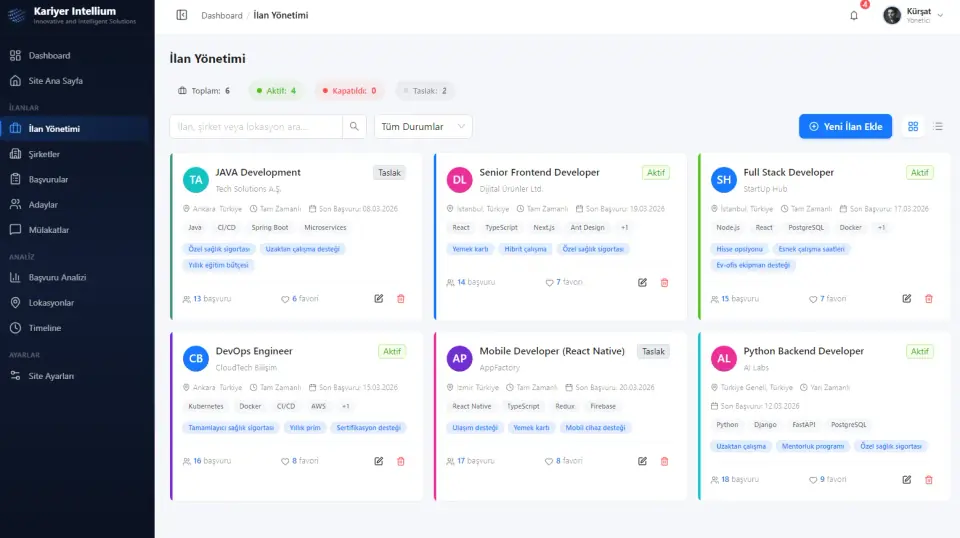
Task: Delete Senior Frontend Developer listing
Action: (664, 283)
